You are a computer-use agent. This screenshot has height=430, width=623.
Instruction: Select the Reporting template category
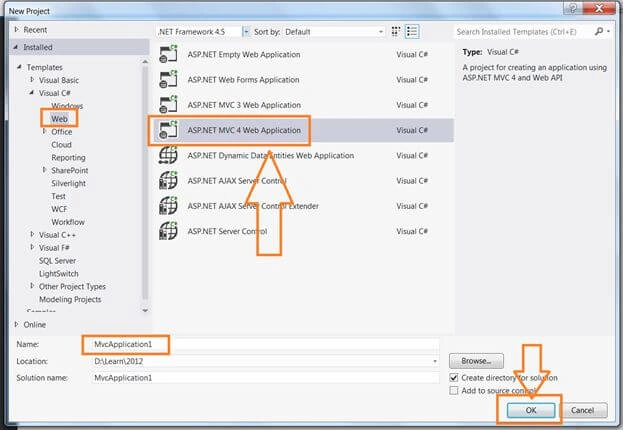(x=68, y=157)
